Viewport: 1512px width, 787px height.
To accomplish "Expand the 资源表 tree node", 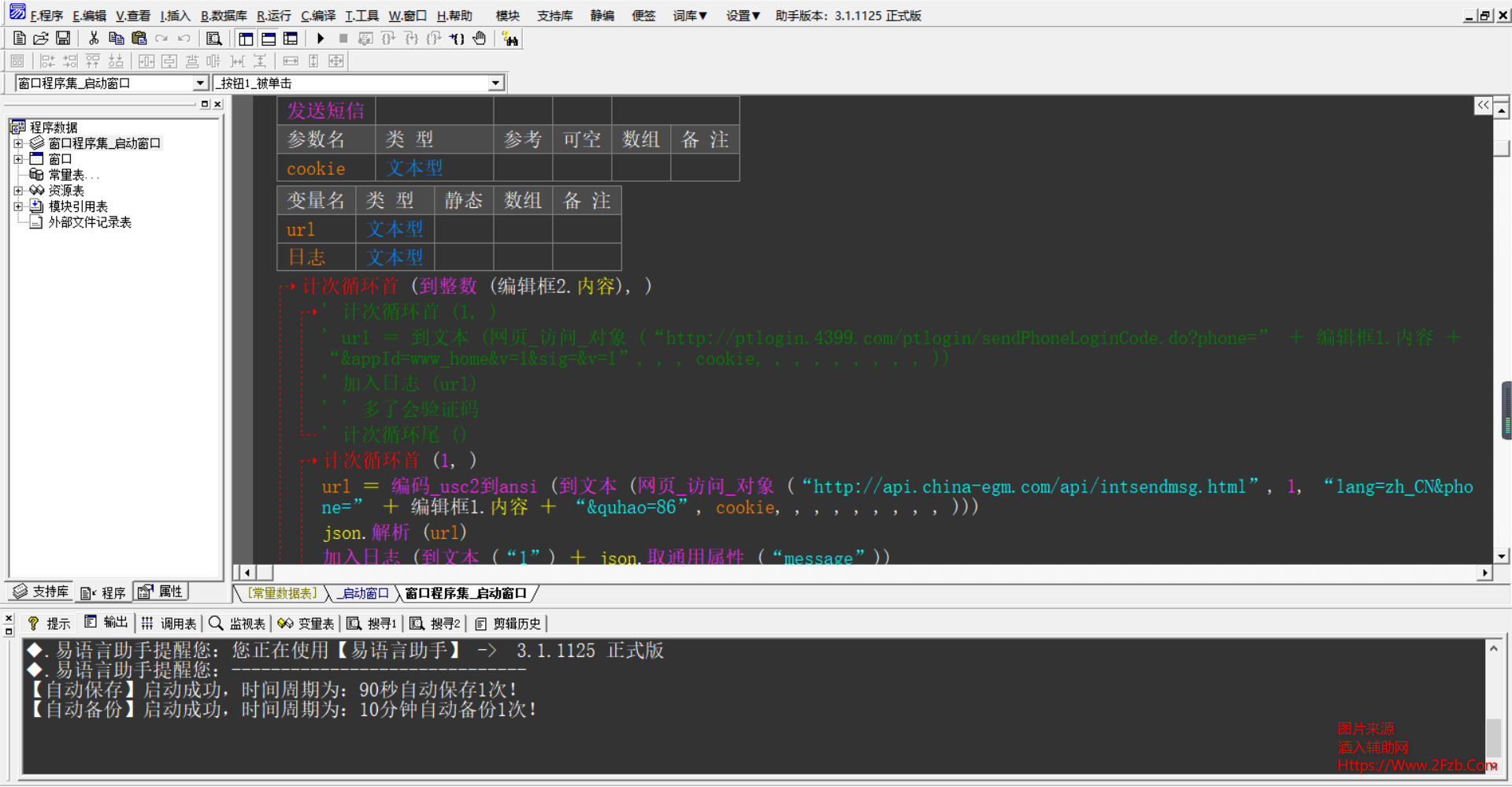I will tap(18, 191).
